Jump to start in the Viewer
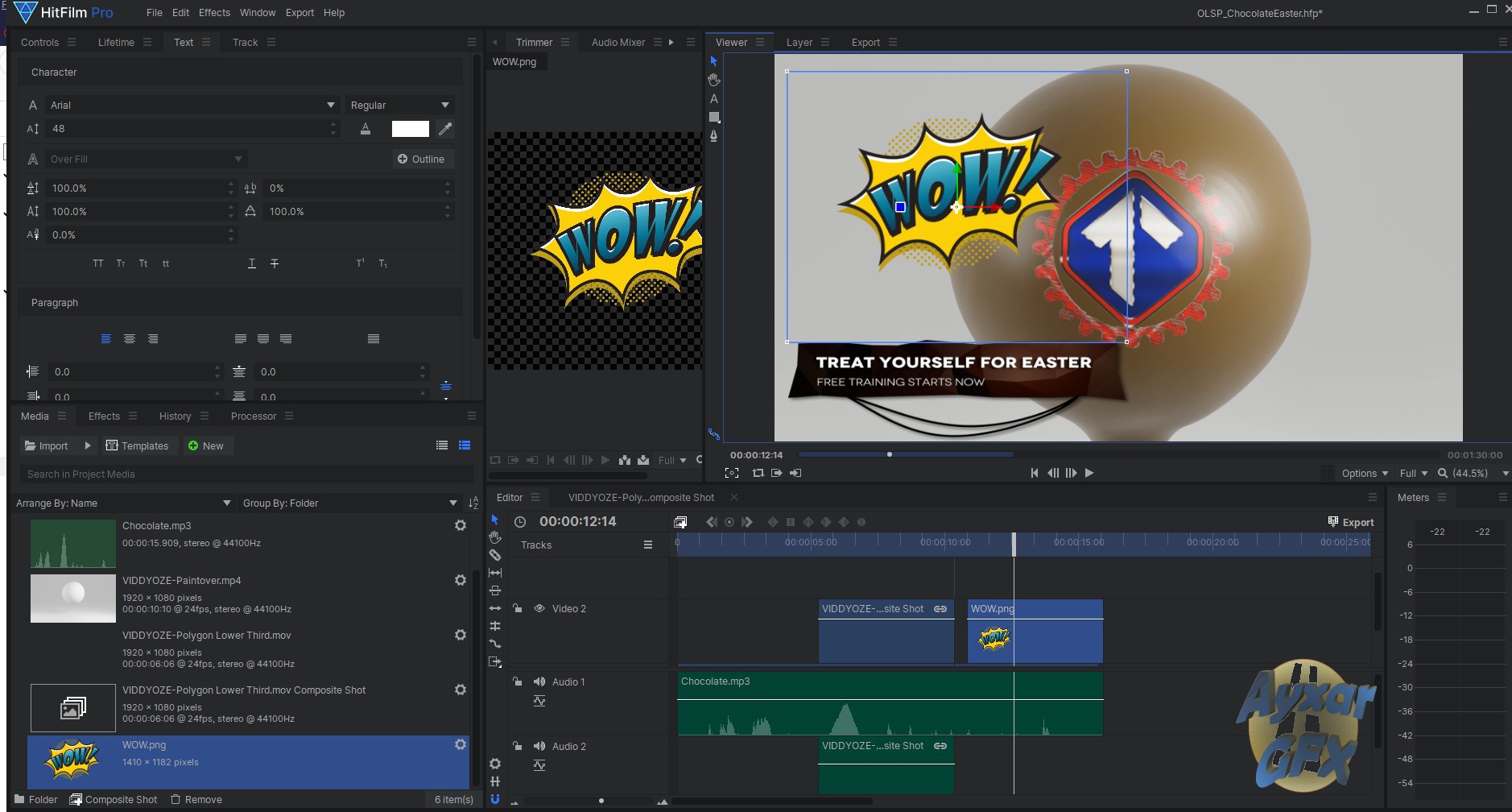This screenshot has width=1512, height=812. tap(1035, 473)
